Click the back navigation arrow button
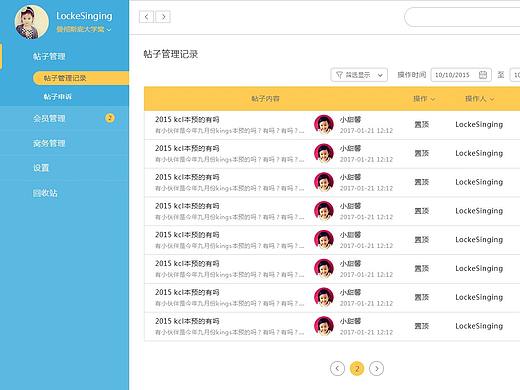520x390 pixels. pos(146,17)
